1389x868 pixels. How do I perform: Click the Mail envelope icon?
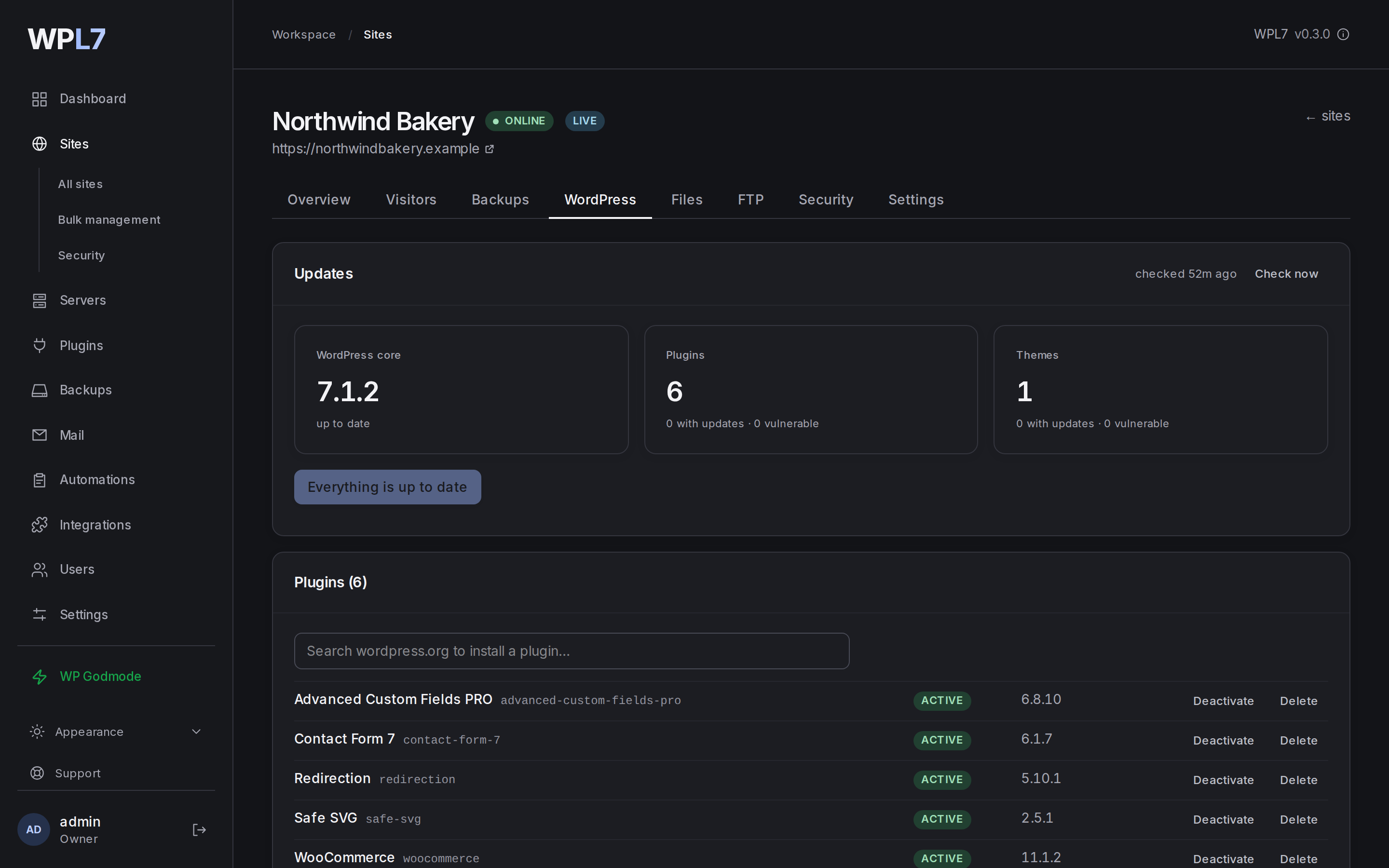pyautogui.click(x=39, y=435)
